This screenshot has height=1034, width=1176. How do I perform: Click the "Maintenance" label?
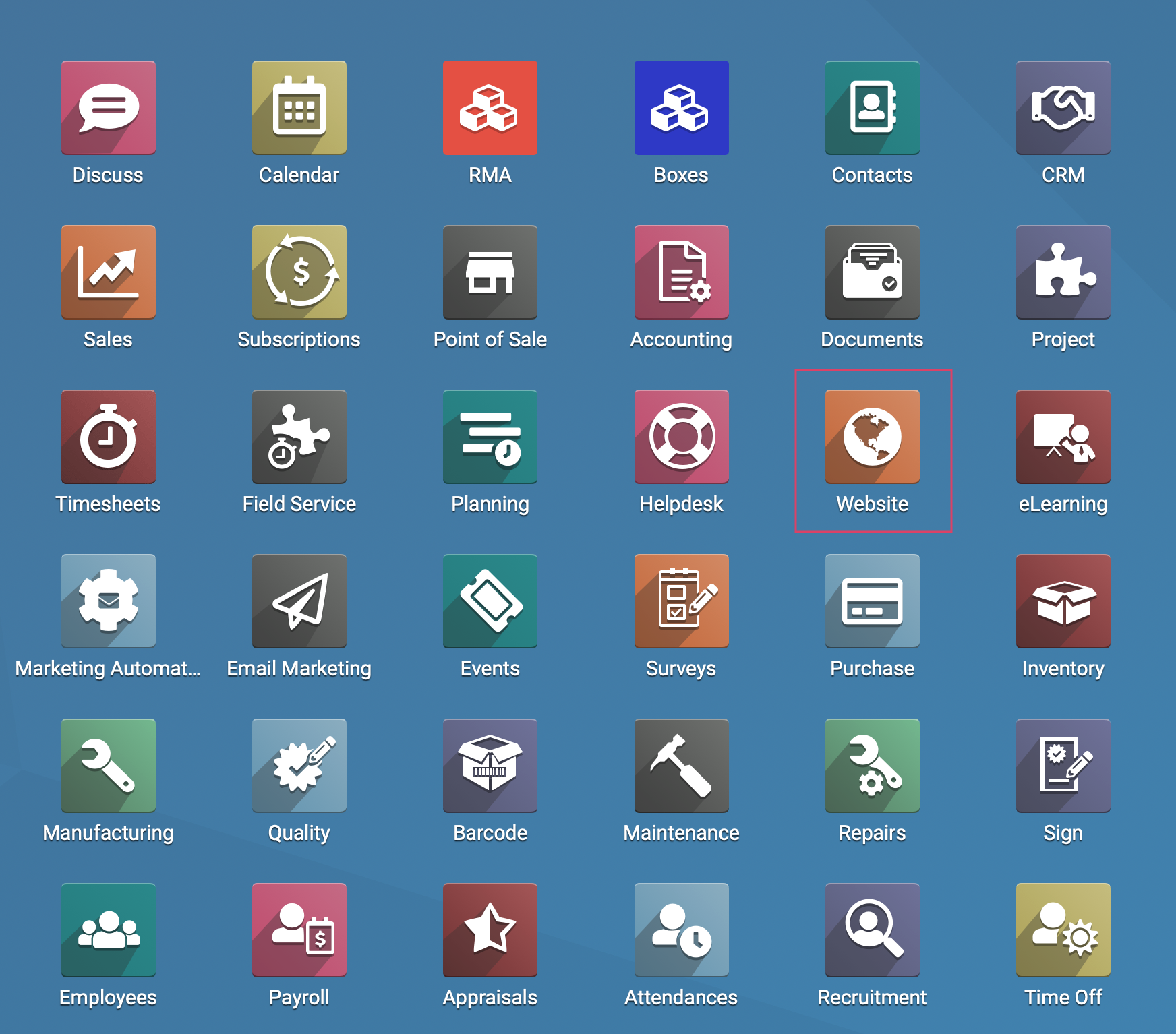click(682, 833)
